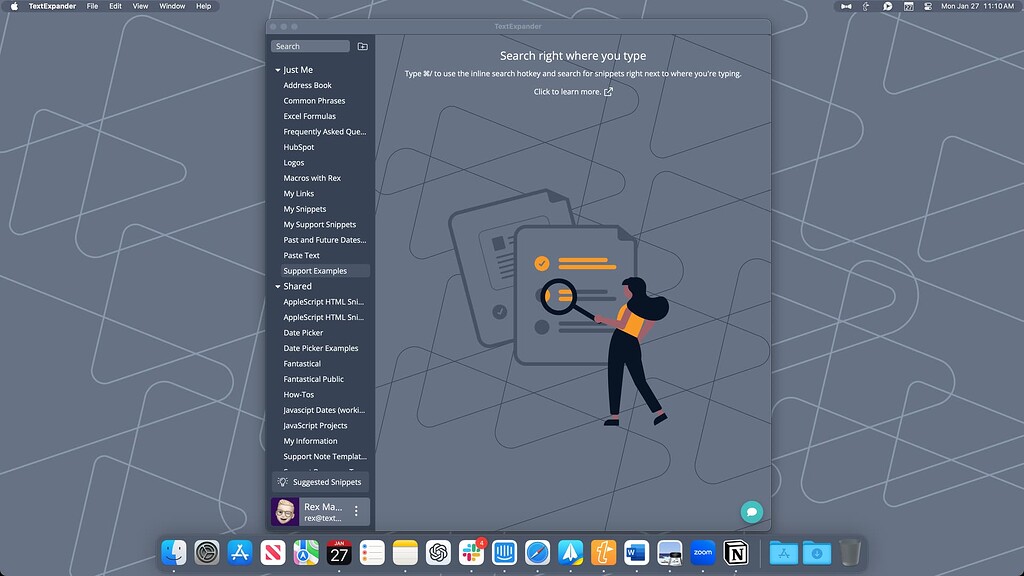Expand the Date Picker Examples group
The image size is (1024, 576).
pos(322,348)
